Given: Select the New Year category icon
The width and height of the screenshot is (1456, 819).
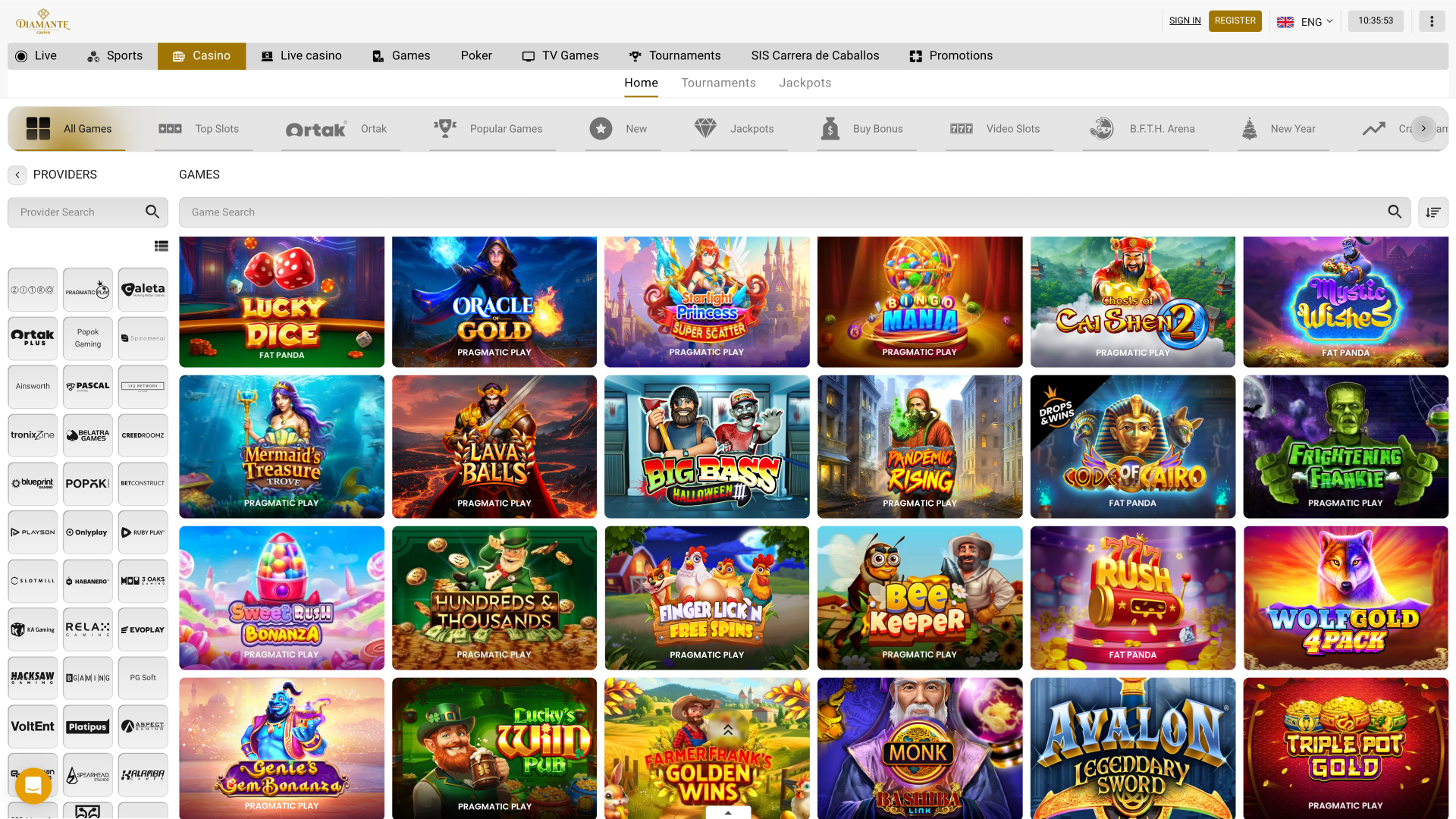Looking at the screenshot, I should pyautogui.click(x=1248, y=128).
